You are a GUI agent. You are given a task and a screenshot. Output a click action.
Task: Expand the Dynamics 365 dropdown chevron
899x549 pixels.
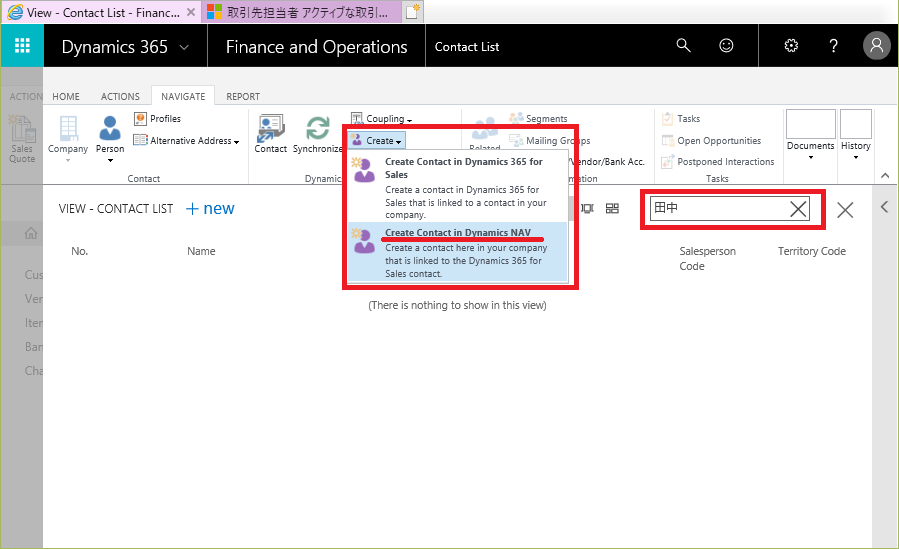(x=184, y=47)
